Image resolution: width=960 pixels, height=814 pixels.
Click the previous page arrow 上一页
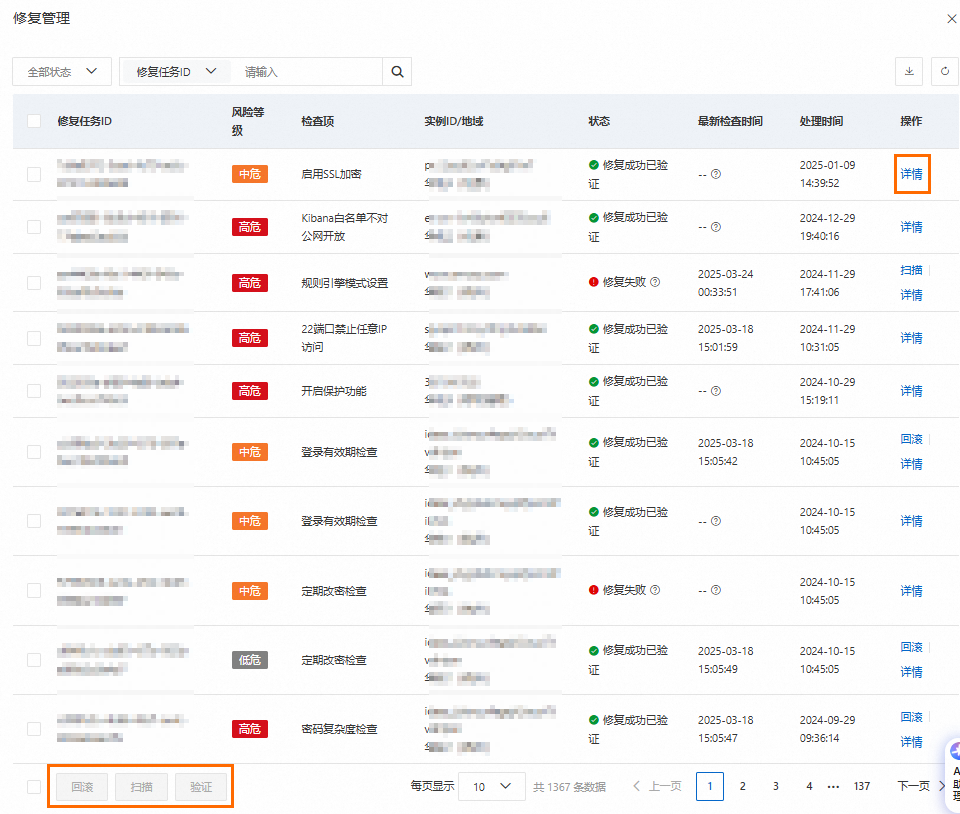[x=657, y=786]
